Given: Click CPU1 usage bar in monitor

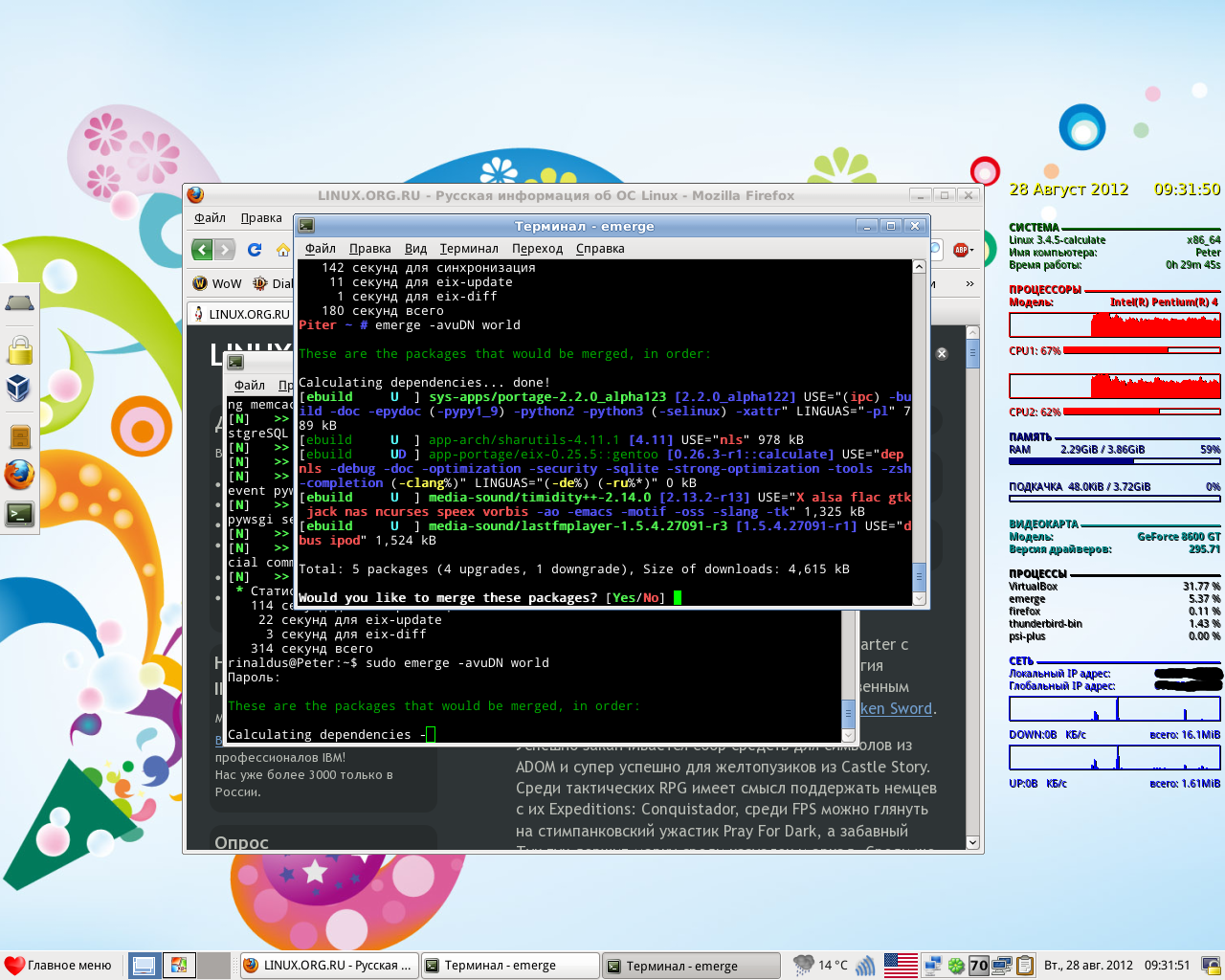Looking at the screenshot, I should click(1142, 350).
